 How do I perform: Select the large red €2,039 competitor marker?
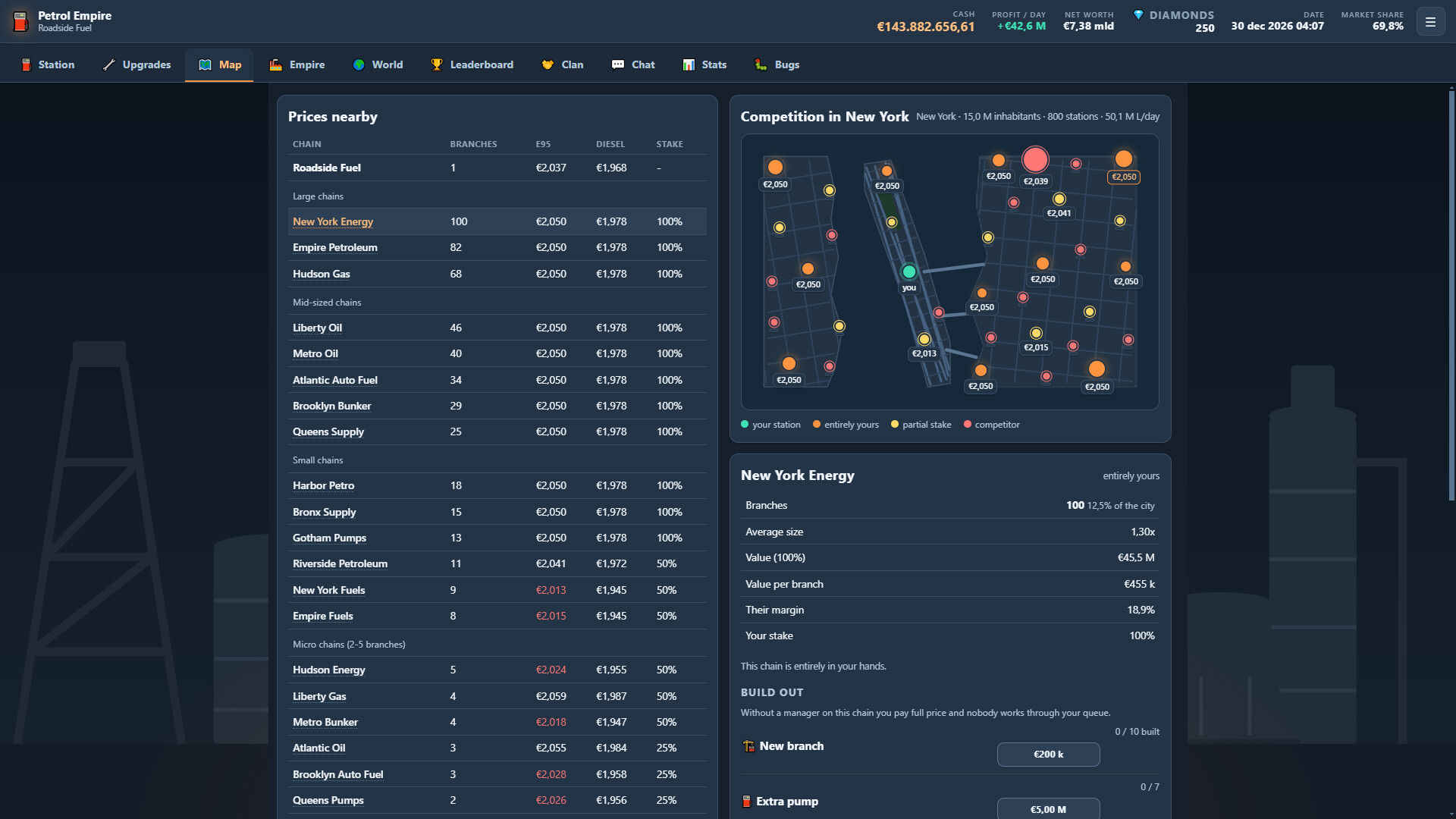(x=1035, y=159)
